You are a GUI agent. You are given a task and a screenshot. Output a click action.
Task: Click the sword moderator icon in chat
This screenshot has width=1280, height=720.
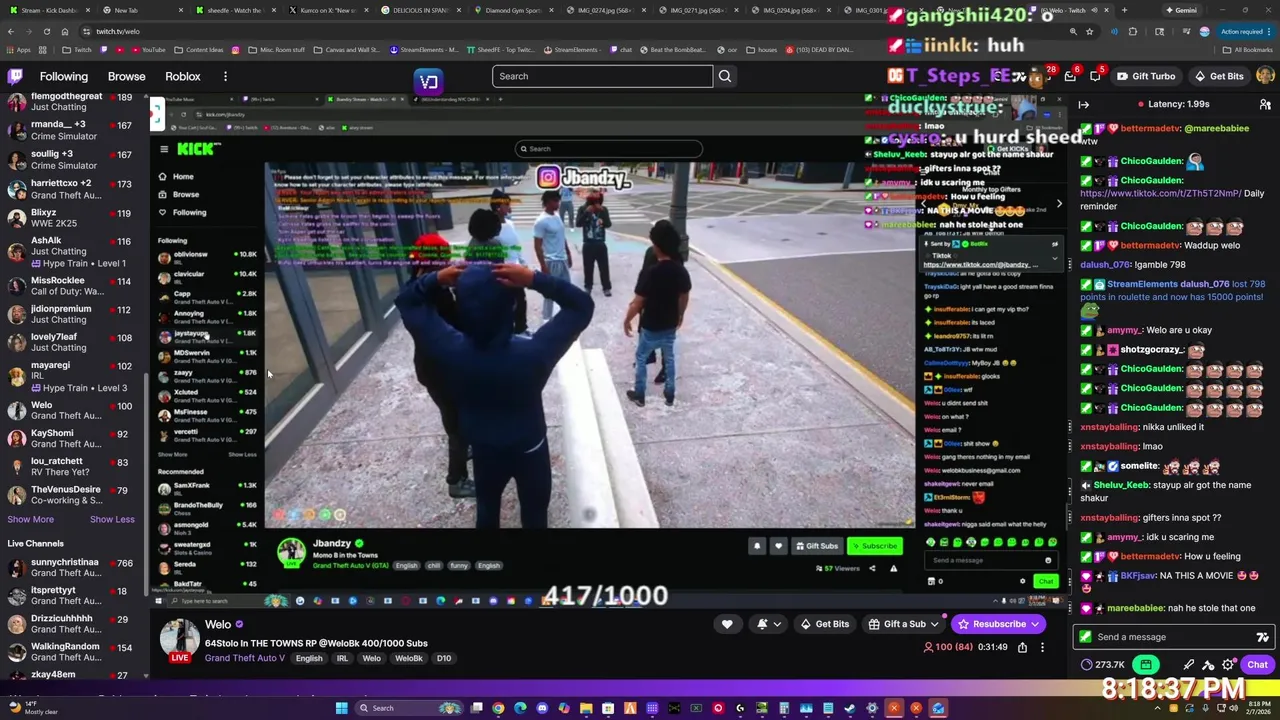click(1188, 665)
